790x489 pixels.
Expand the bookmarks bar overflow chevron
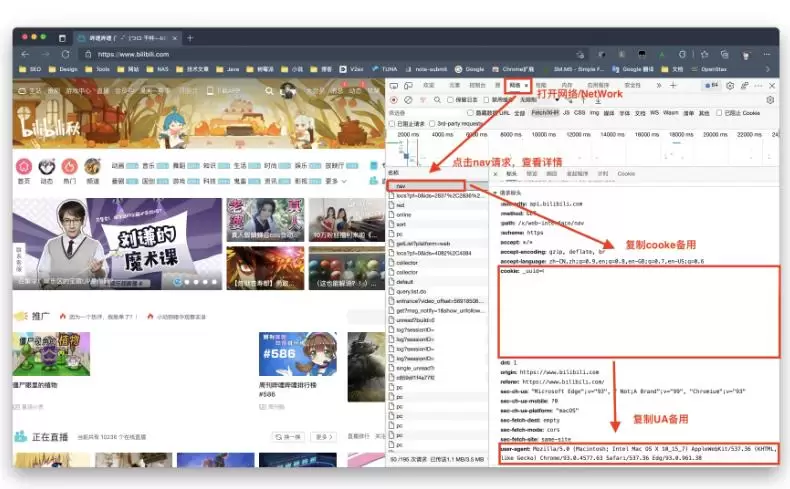click(x=768, y=69)
